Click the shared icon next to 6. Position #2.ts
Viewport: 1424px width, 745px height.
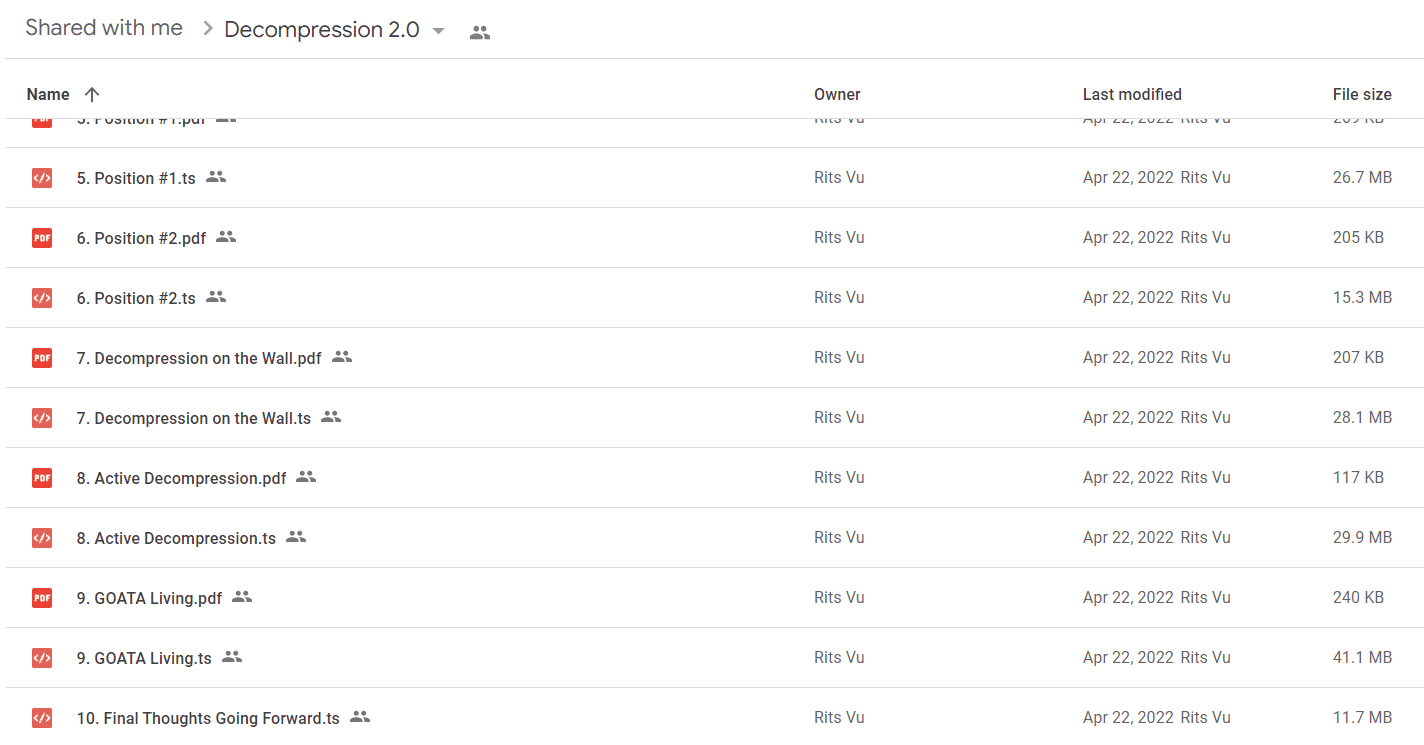tap(216, 297)
